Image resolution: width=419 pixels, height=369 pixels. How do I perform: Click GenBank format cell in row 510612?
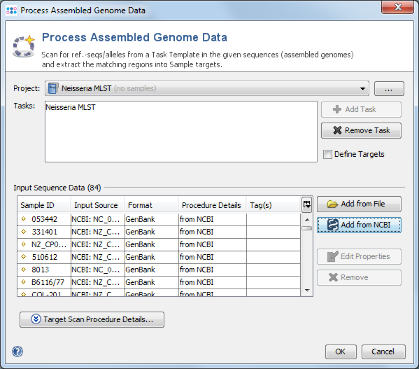pos(151,257)
